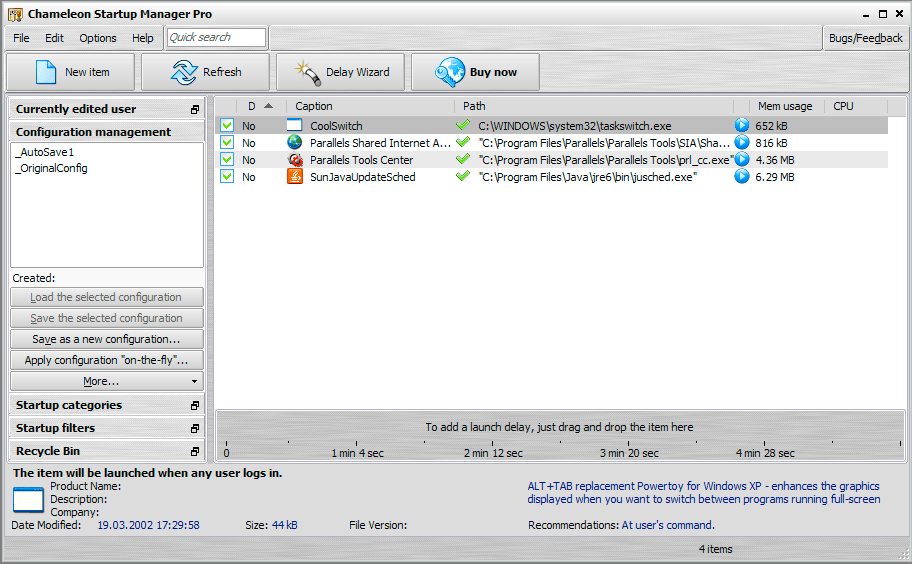912x564 pixels.
Task: Open the Edit menu
Action: [x=54, y=38]
